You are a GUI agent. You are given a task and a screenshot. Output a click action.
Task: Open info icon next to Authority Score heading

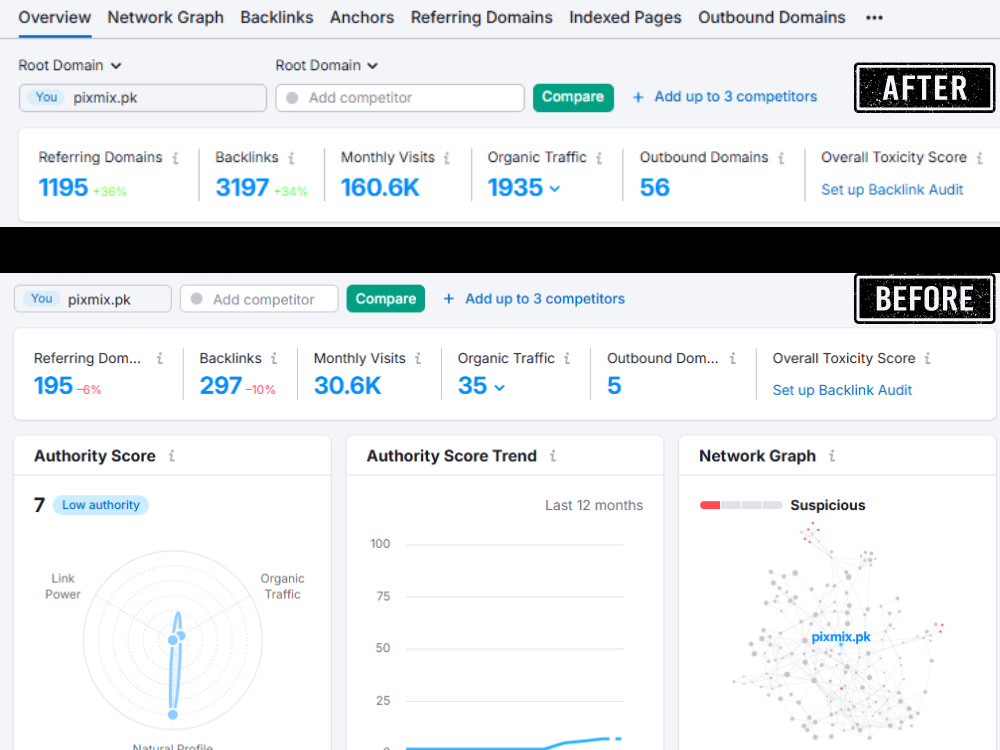pyautogui.click(x=172, y=456)
